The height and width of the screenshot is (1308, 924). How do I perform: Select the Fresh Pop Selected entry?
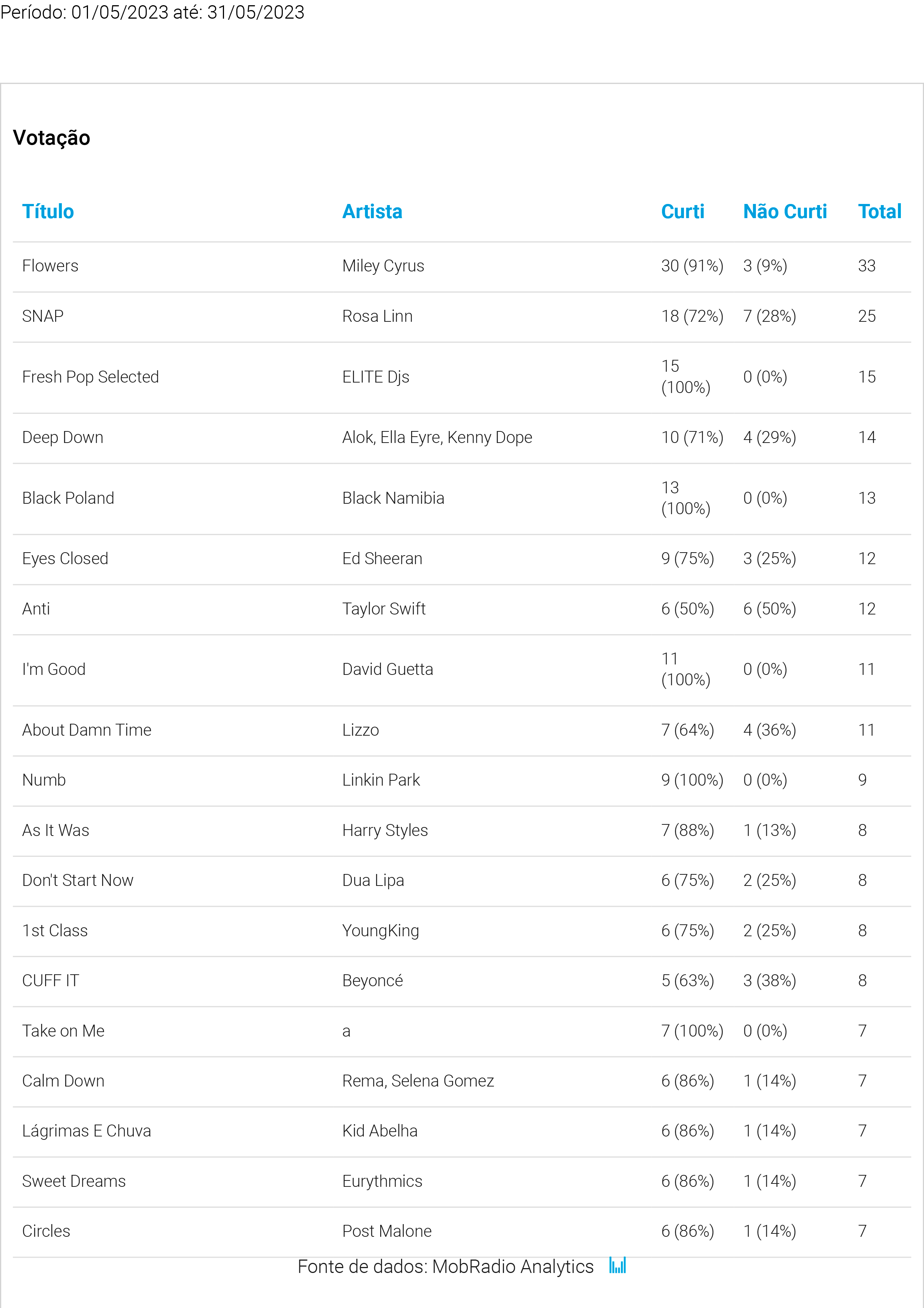tap(91, 377)
